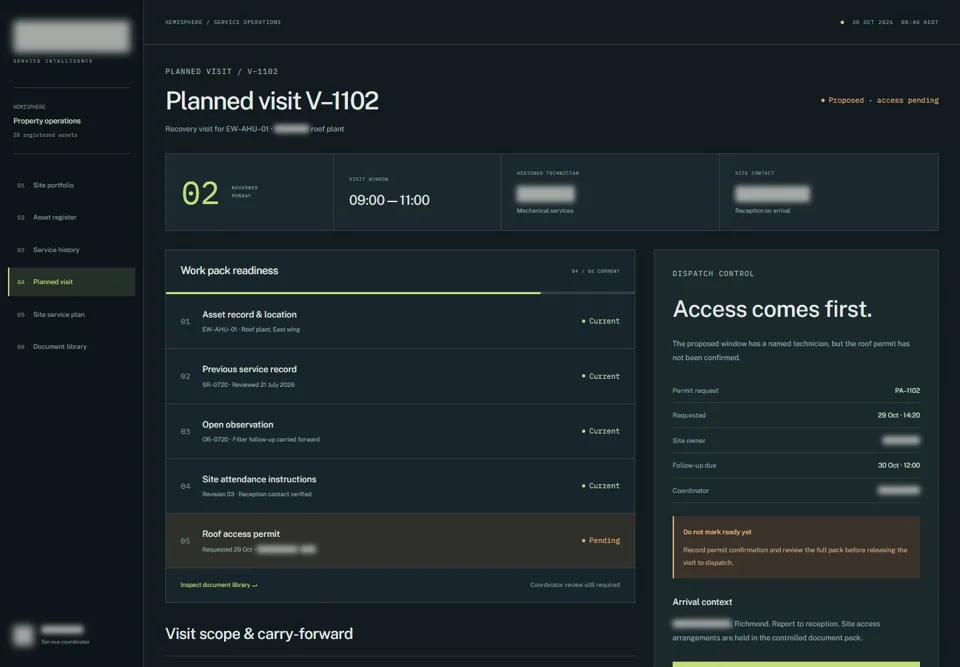Click the Do not mark ready yet warning
This screenshot has width=960, height=667.
tap(796, 547)
